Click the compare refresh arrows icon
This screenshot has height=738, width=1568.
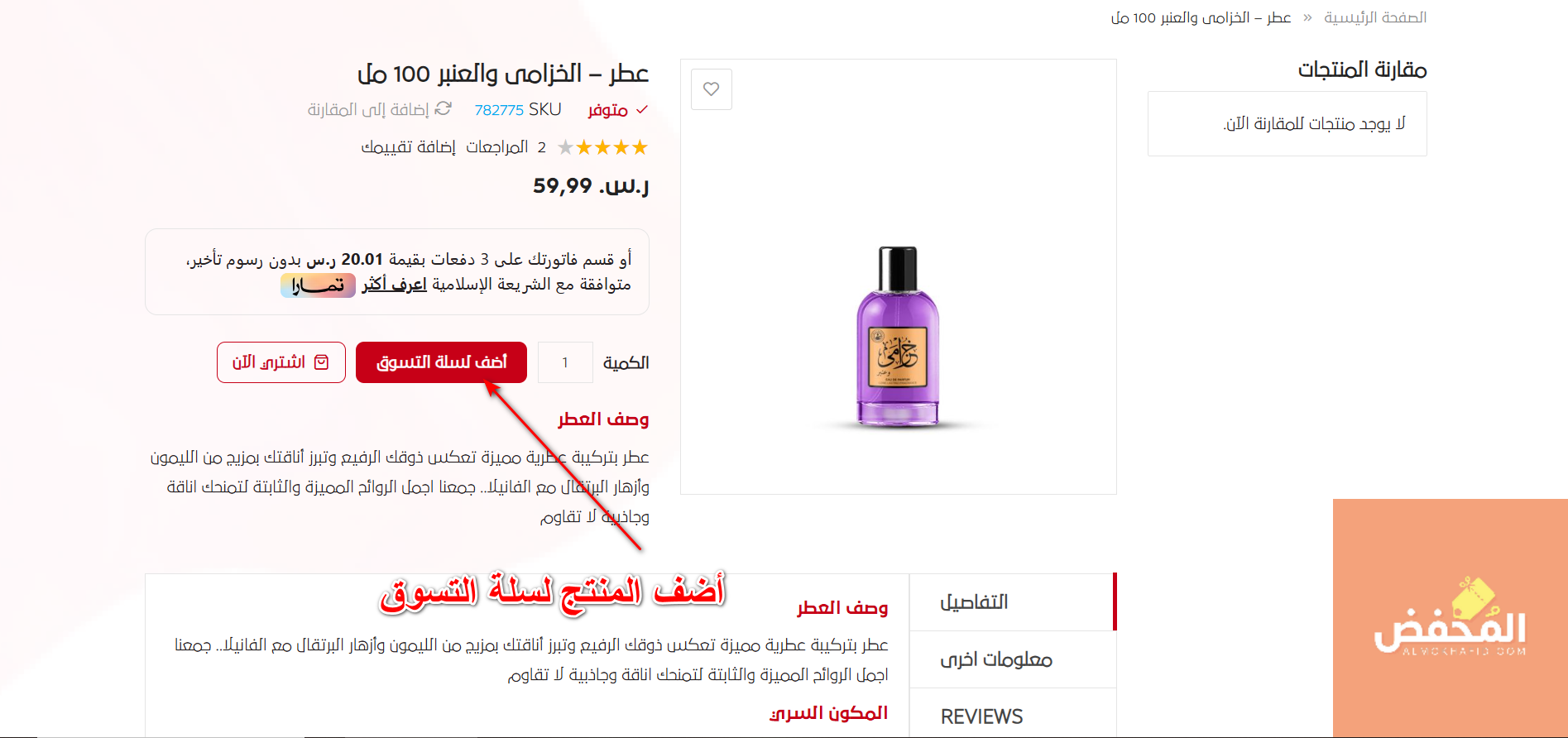444,108
